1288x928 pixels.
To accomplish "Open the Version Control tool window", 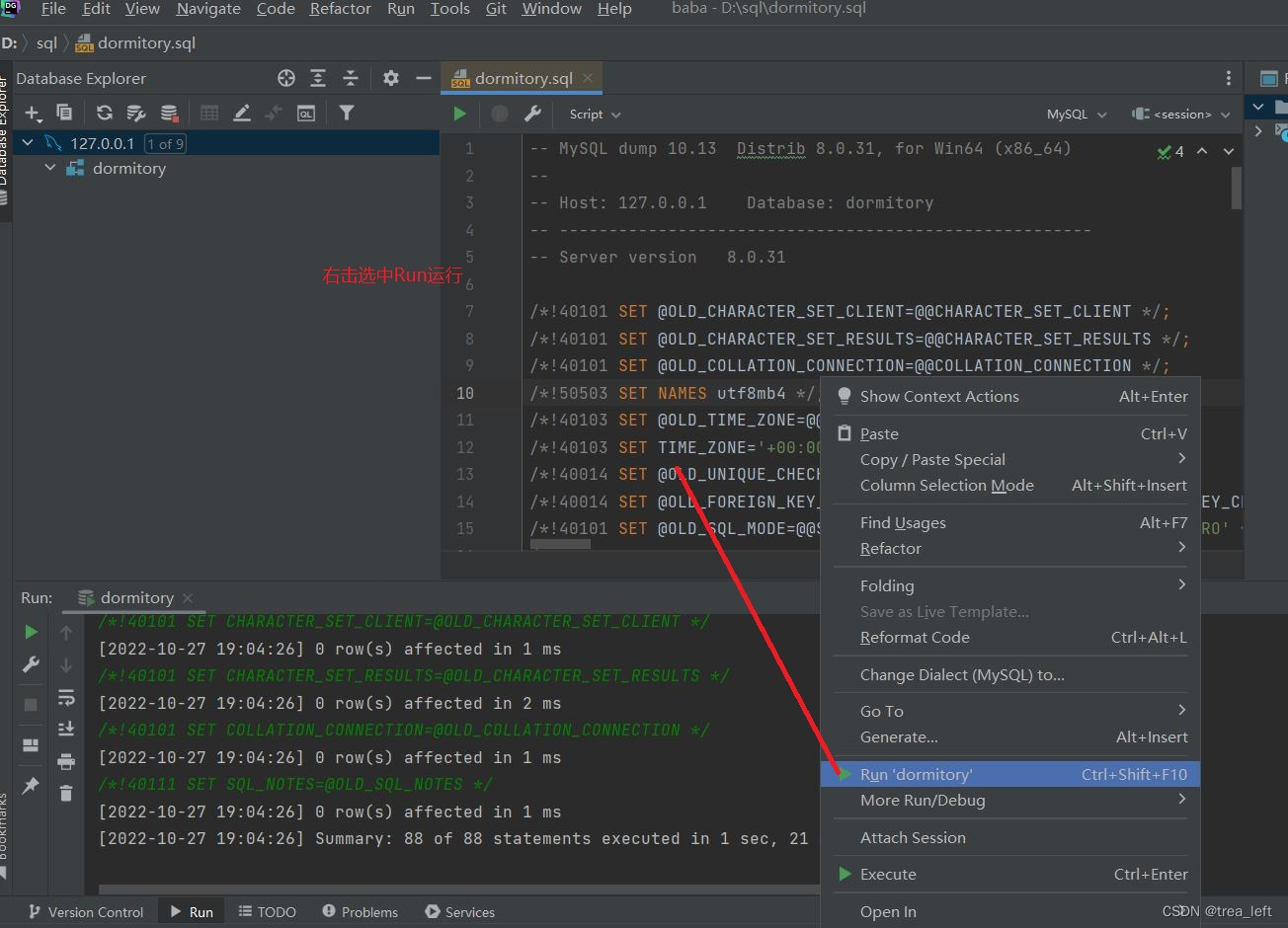I will click(x=87, y=912).
